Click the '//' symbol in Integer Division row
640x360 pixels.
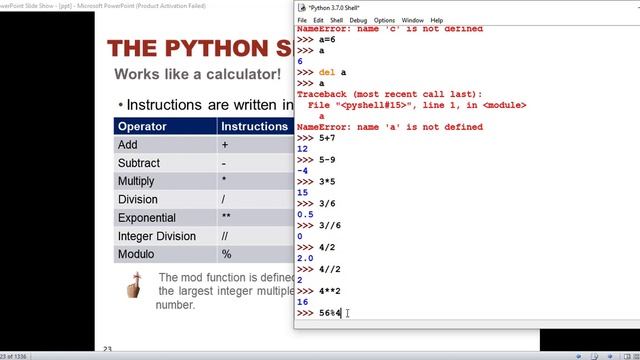click(225, 236)
